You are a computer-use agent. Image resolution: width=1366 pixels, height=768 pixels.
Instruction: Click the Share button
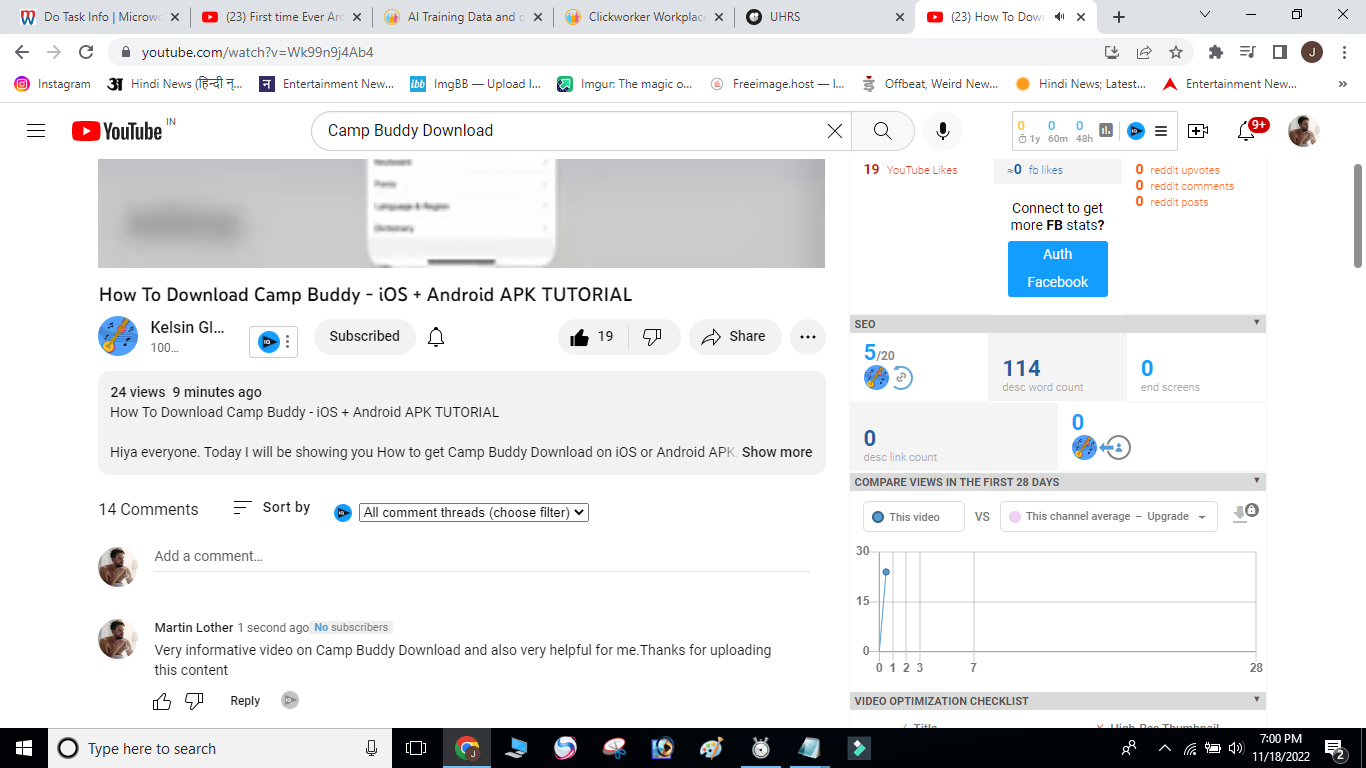[734, 337]
